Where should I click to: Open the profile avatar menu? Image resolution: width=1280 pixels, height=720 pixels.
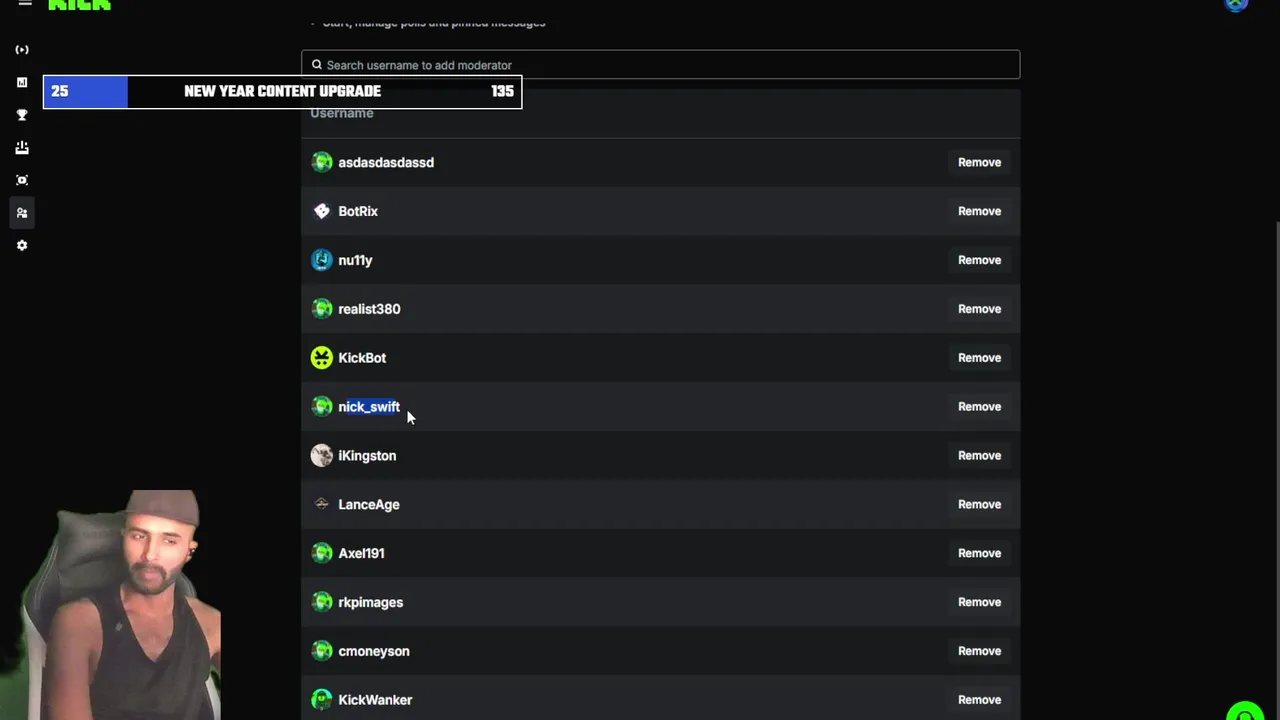pyautogui.click(x=1237, y=4)
